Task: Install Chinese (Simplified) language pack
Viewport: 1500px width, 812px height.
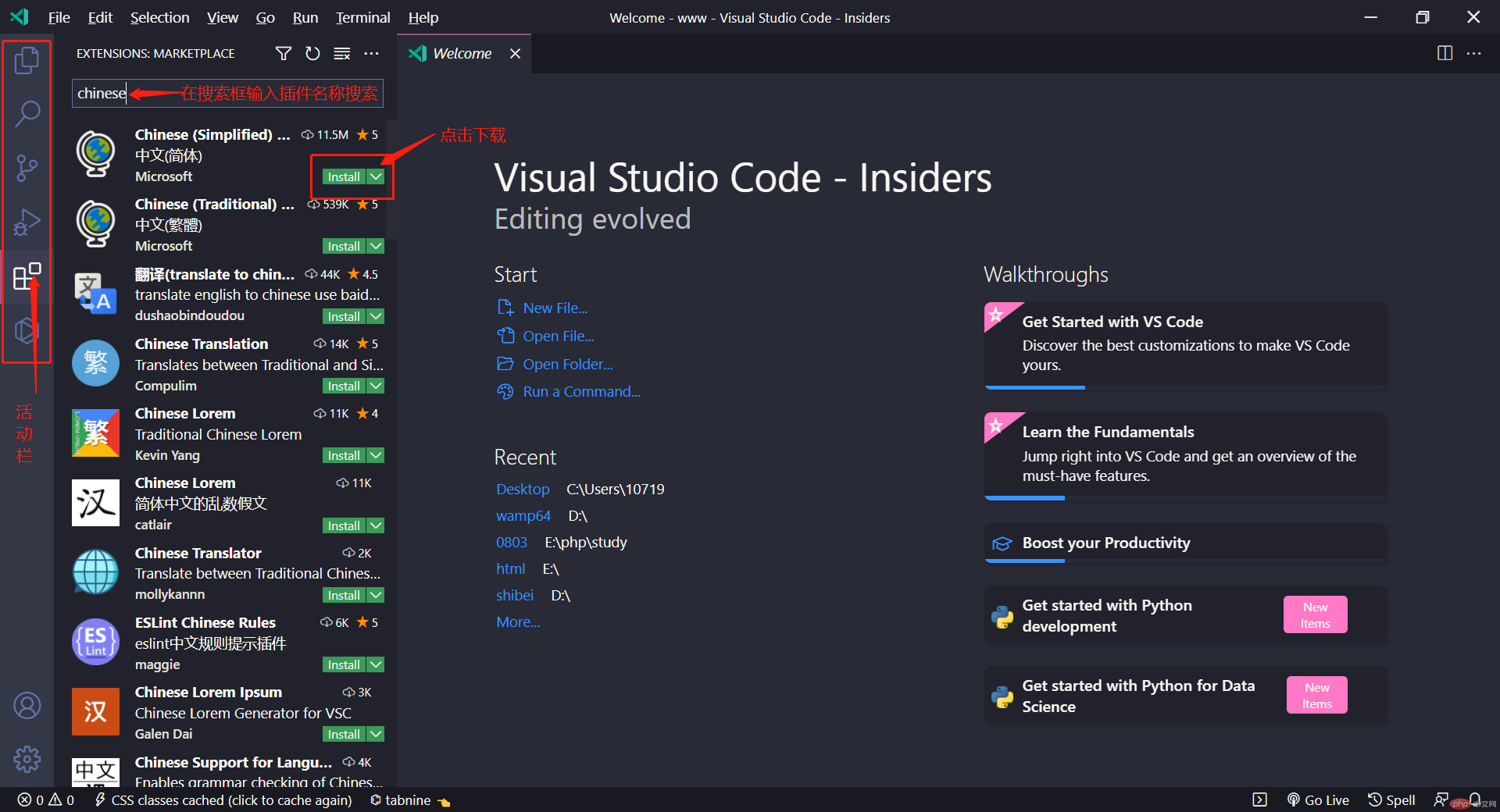Action: [344, 176]
